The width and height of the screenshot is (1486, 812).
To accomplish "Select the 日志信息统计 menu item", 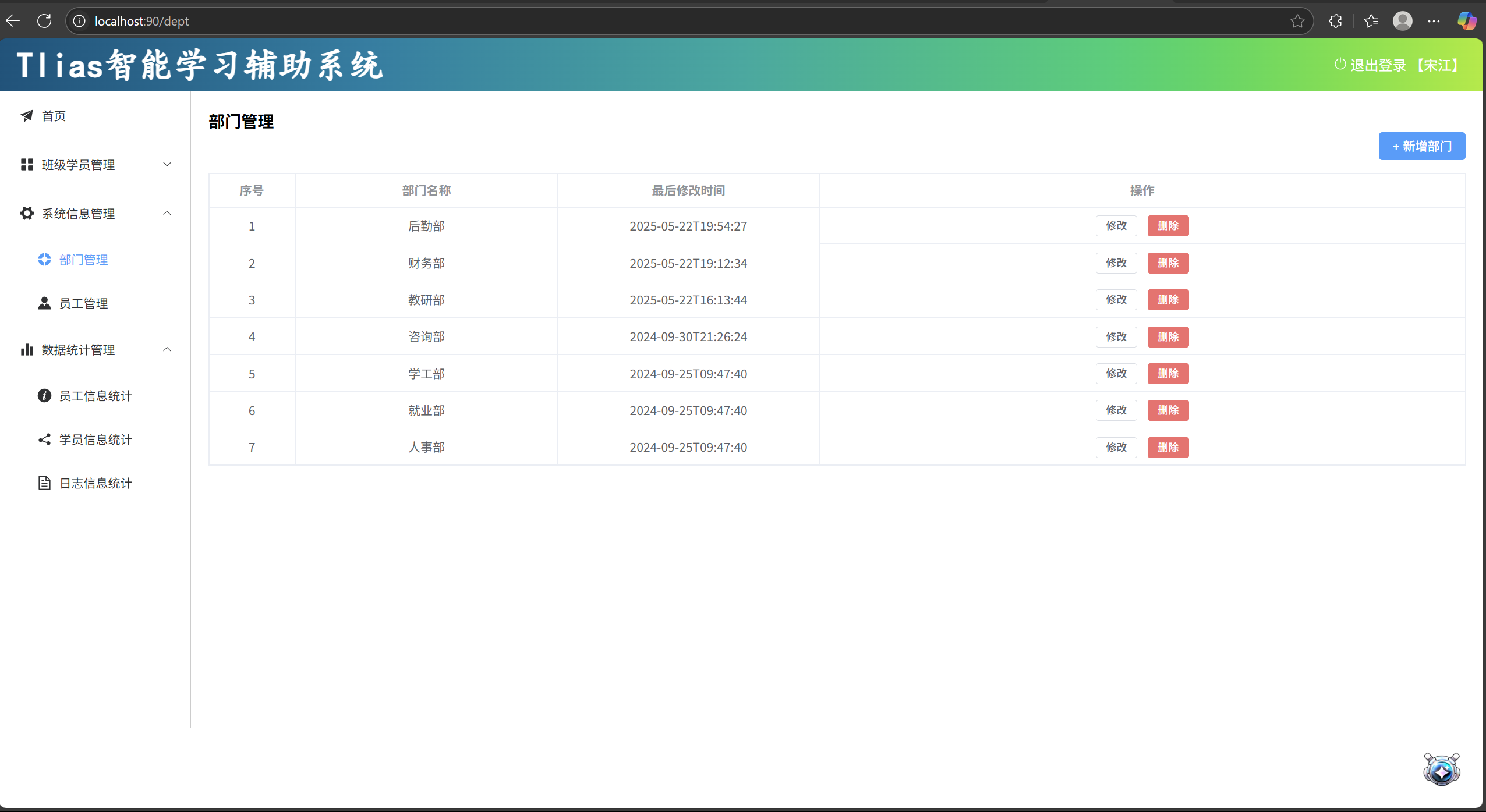I will [95, 483].
